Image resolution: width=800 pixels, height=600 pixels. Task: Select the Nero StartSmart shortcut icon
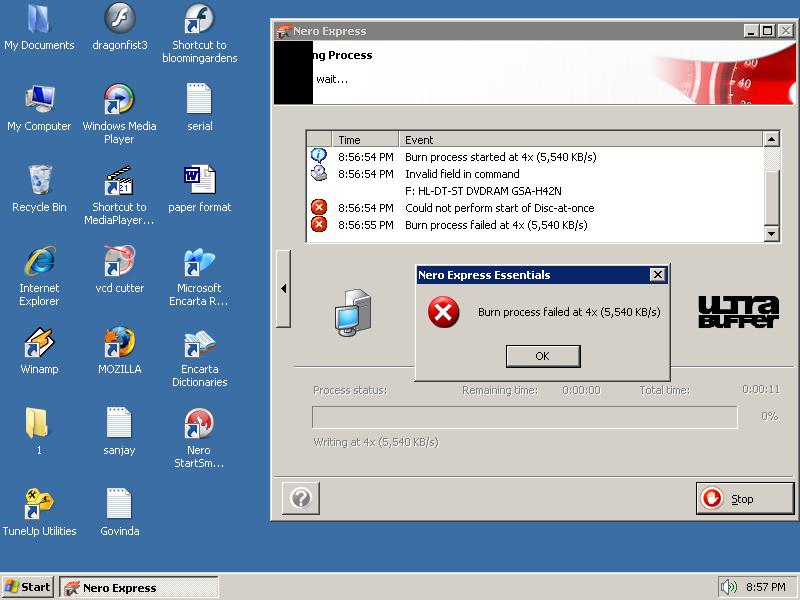[x=199, y=438]
